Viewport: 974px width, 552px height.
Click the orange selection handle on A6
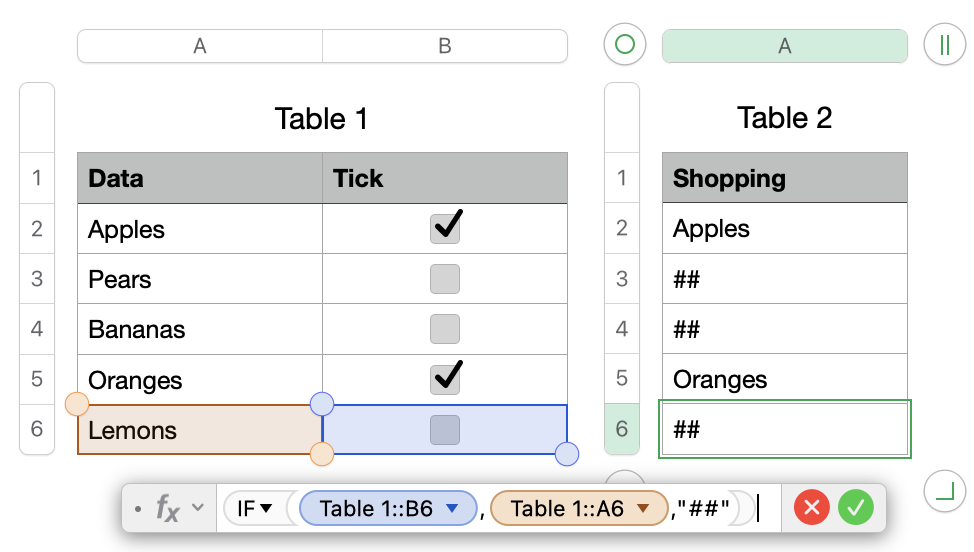tap(77, 404)
